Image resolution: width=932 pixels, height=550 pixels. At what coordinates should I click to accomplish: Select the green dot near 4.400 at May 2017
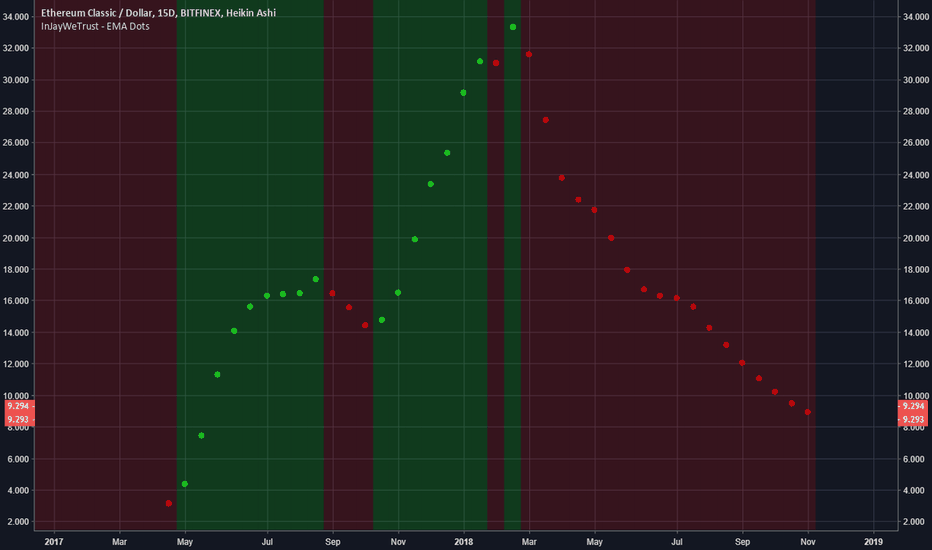click(x=185, y=484)
